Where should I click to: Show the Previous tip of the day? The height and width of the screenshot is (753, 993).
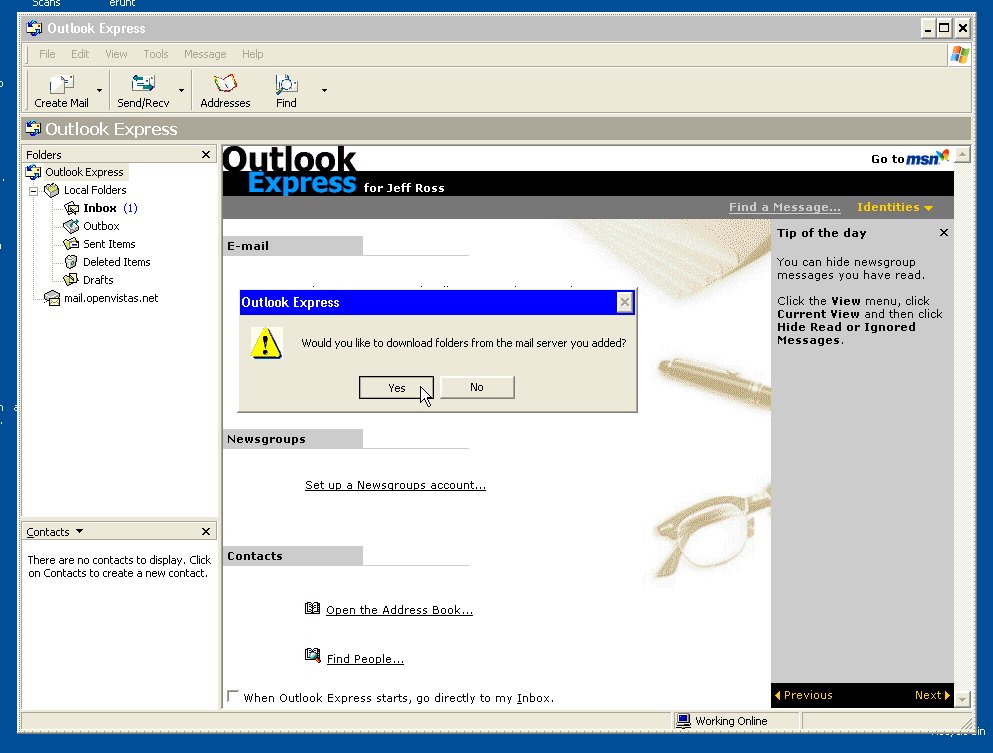point(804,695)
